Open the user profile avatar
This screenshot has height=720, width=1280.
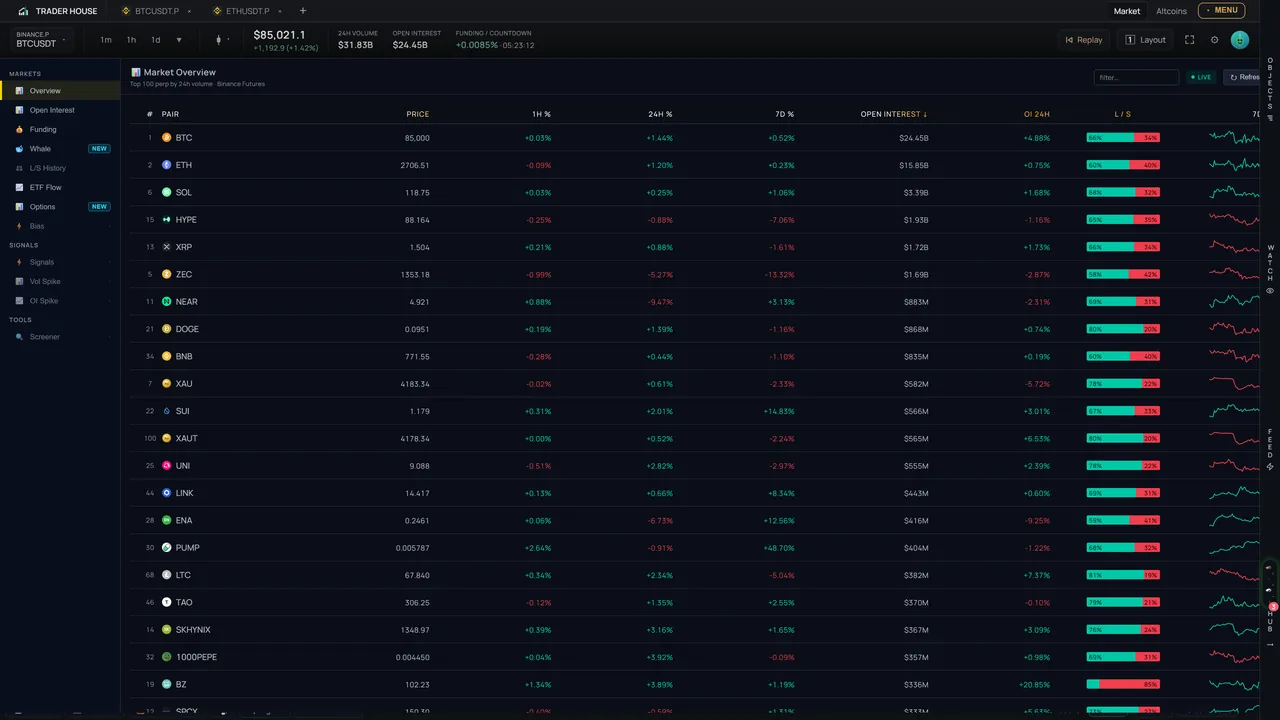[1240, 40]
